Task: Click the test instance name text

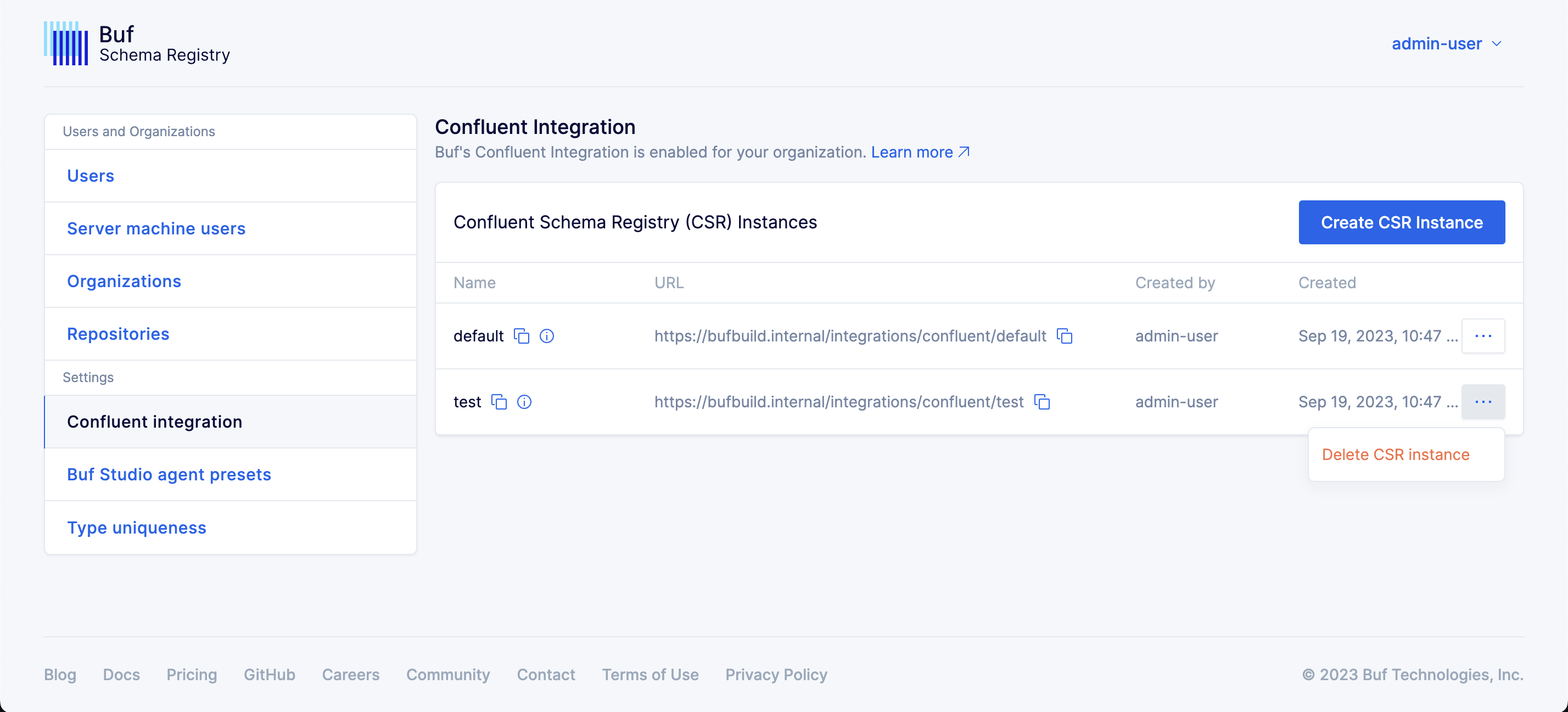Action: [467, 402]
